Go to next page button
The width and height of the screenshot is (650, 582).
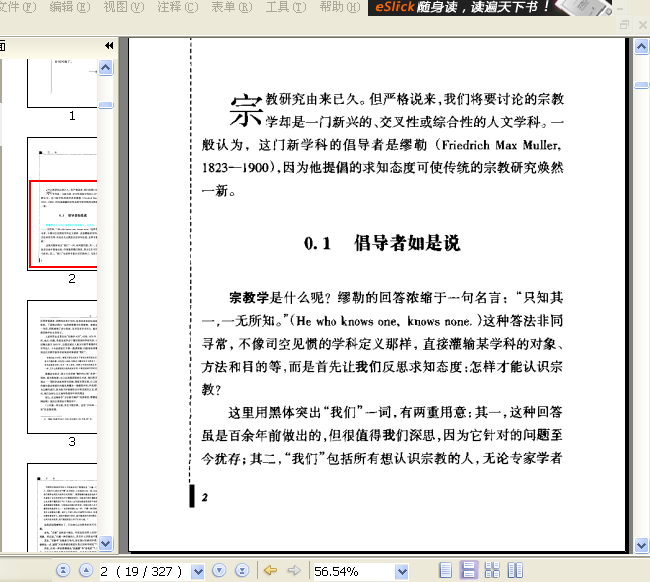coord(219,571)
